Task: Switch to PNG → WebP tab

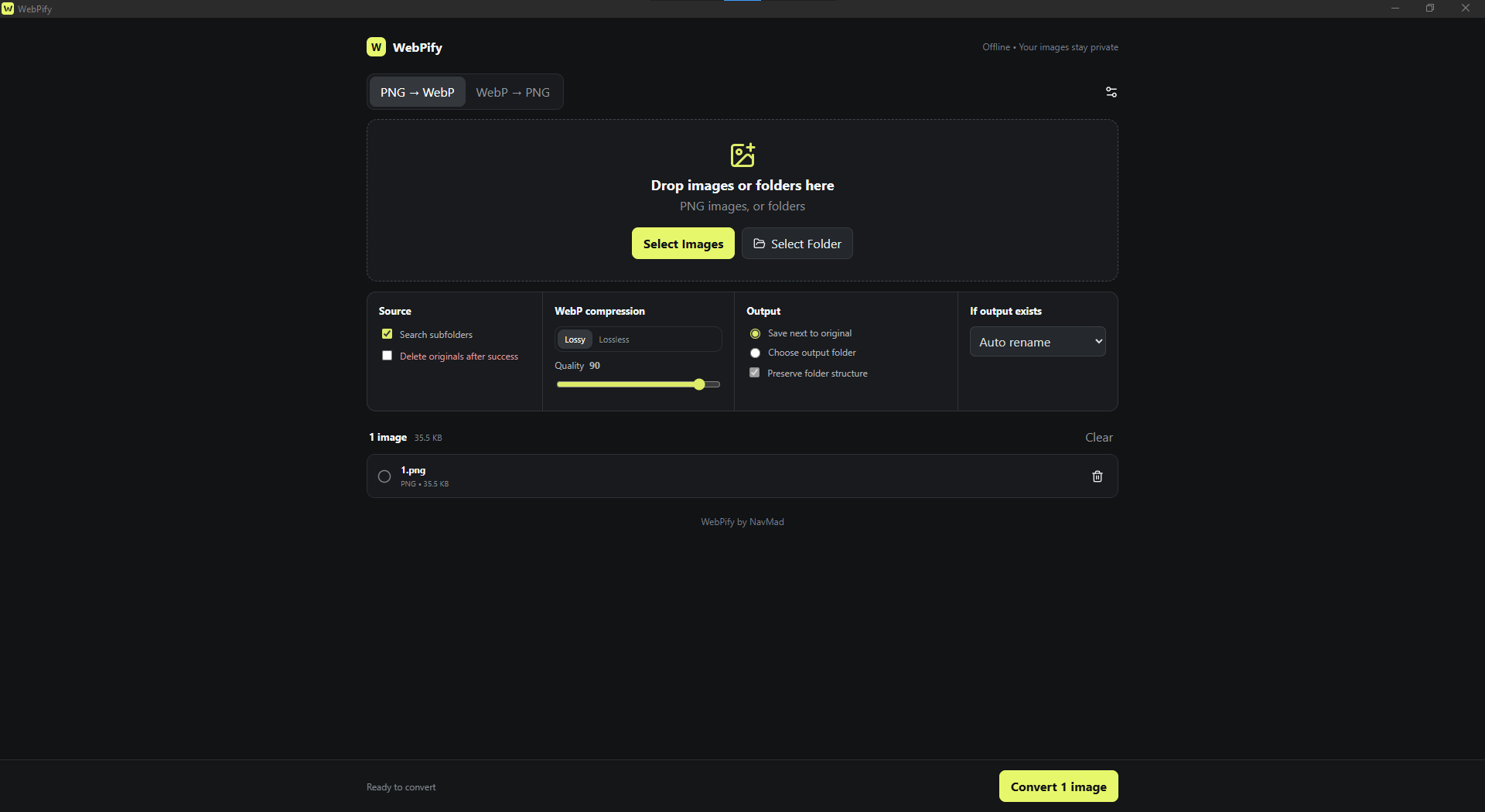Action: 418,92
